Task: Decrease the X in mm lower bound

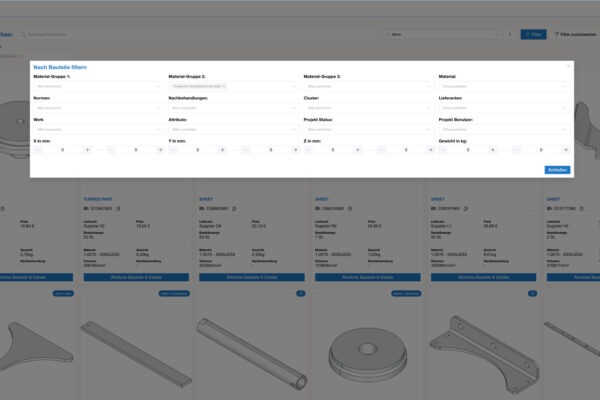Action: 38,150
